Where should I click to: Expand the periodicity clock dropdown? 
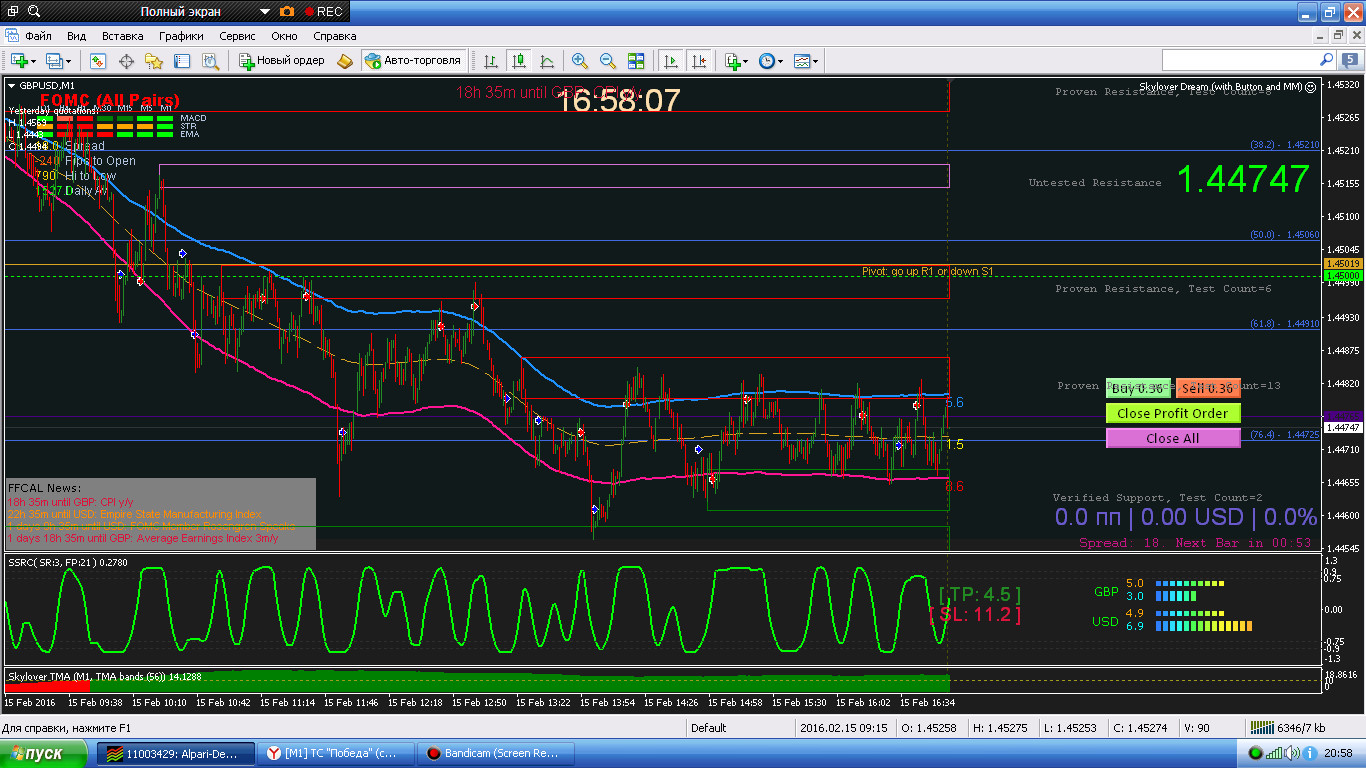click(781, 61)
